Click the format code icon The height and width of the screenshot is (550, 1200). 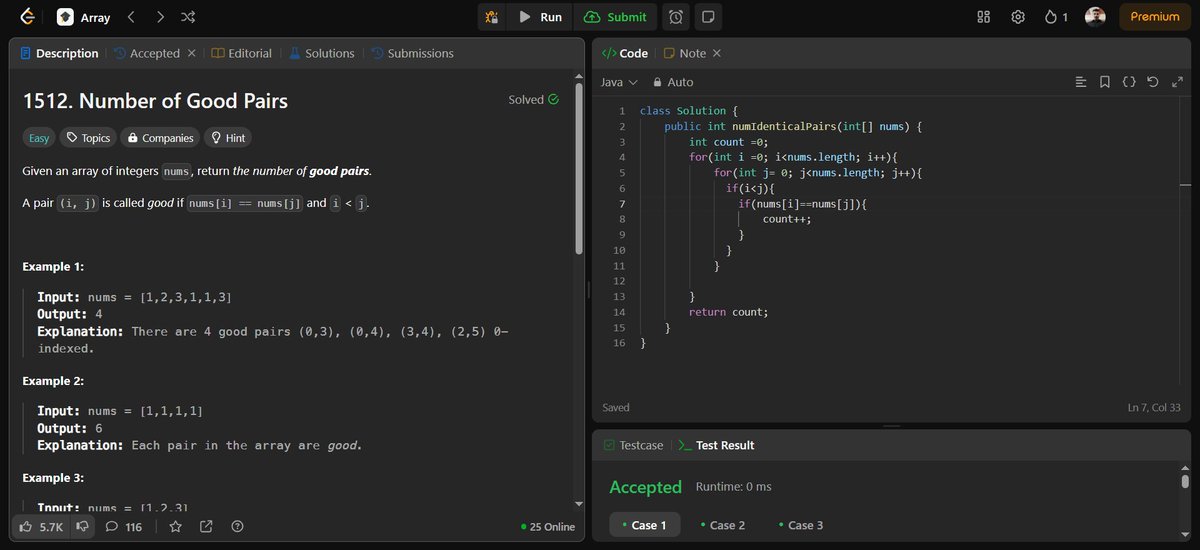(1080, 82)
